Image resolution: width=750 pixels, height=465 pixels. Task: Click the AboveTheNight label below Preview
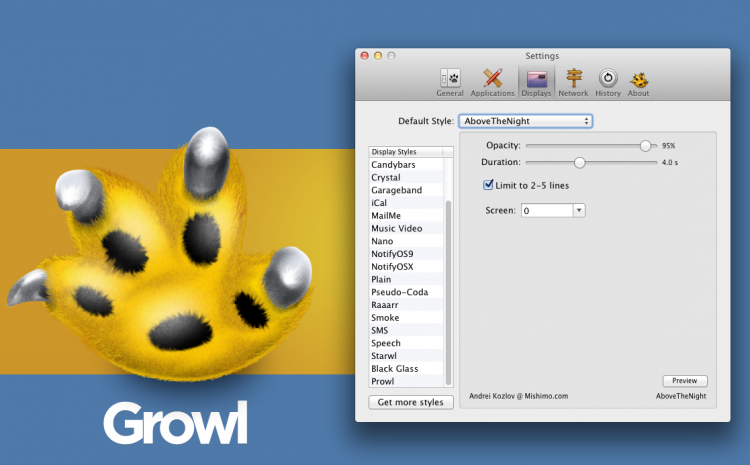681,396
